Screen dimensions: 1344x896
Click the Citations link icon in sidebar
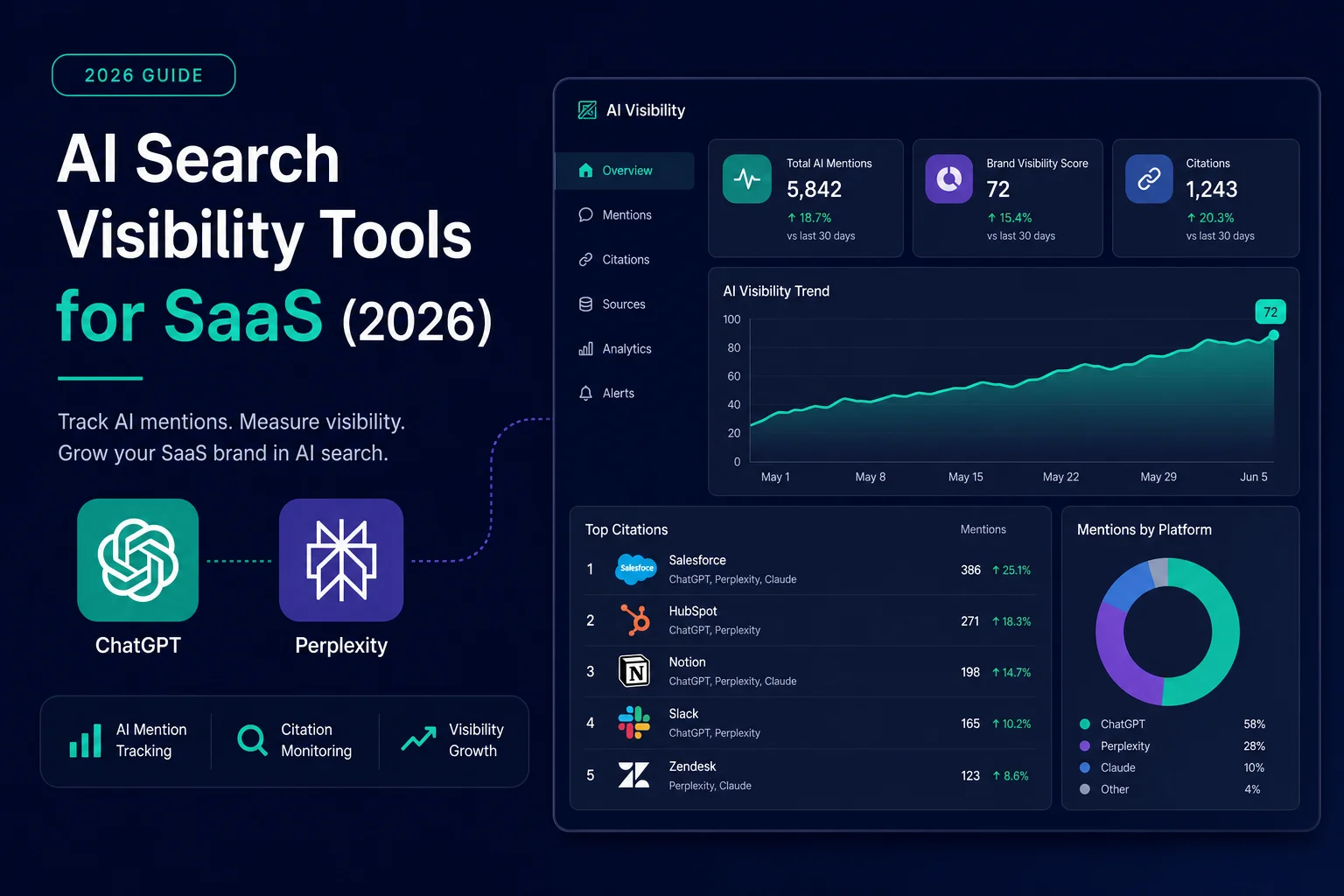click(x=586, y=260)
